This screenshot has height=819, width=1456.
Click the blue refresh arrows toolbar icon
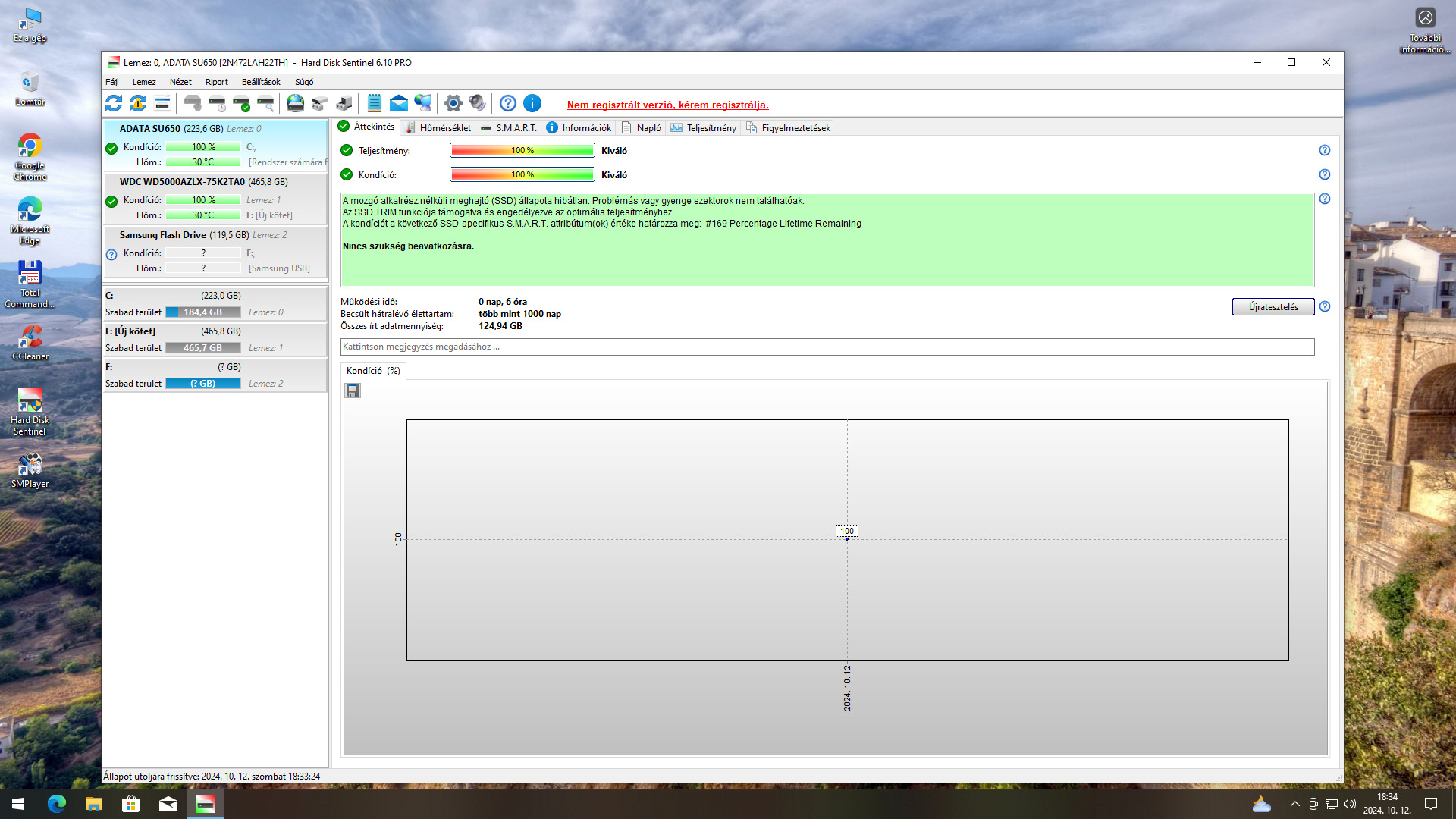[x=114, y=103]
